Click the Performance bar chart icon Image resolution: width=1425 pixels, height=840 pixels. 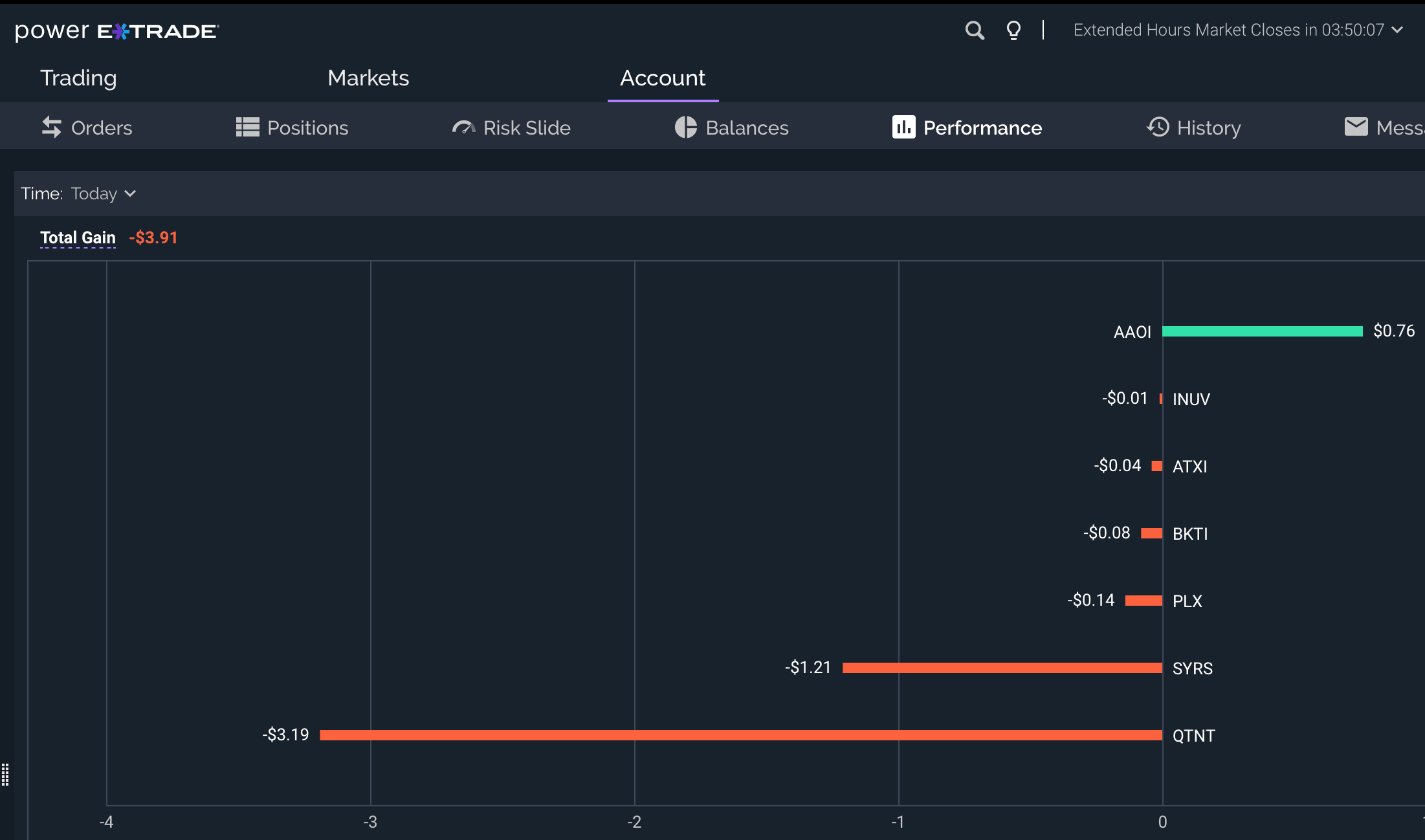tap(903, 127)
